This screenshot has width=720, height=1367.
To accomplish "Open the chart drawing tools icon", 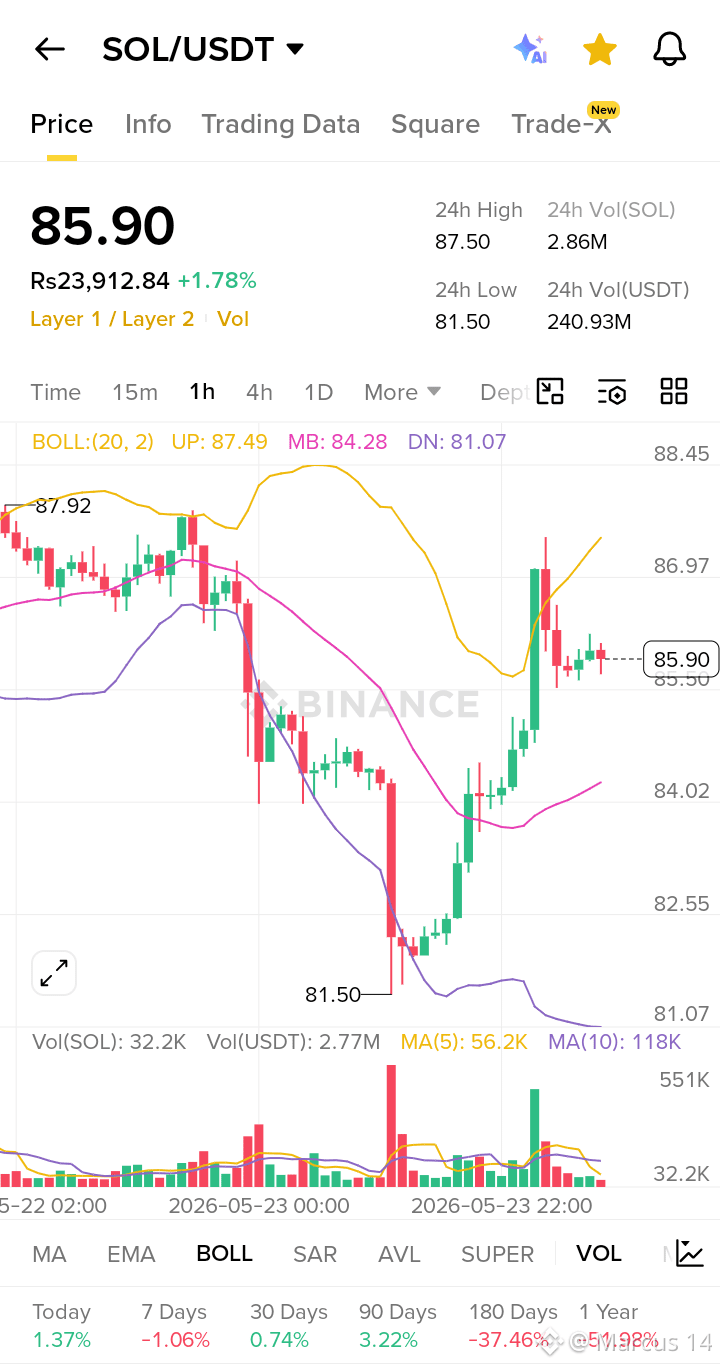I will [x=551, y=392].
